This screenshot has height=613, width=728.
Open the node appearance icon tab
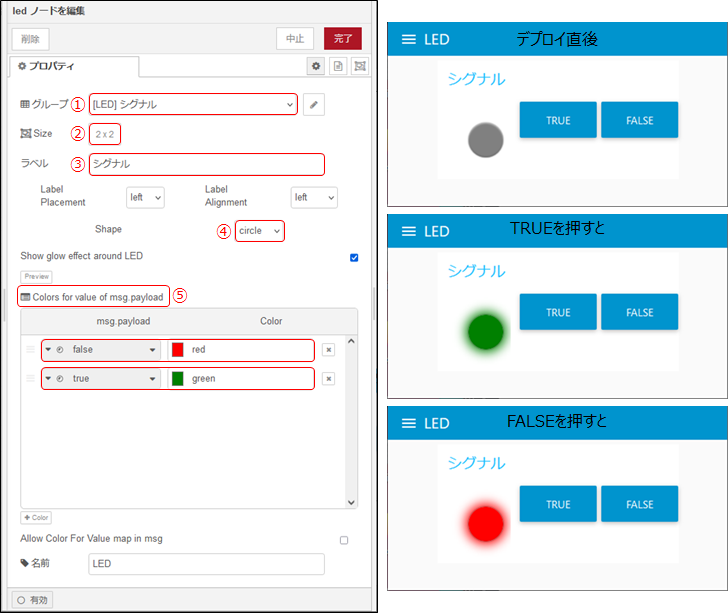pos(360,66)
